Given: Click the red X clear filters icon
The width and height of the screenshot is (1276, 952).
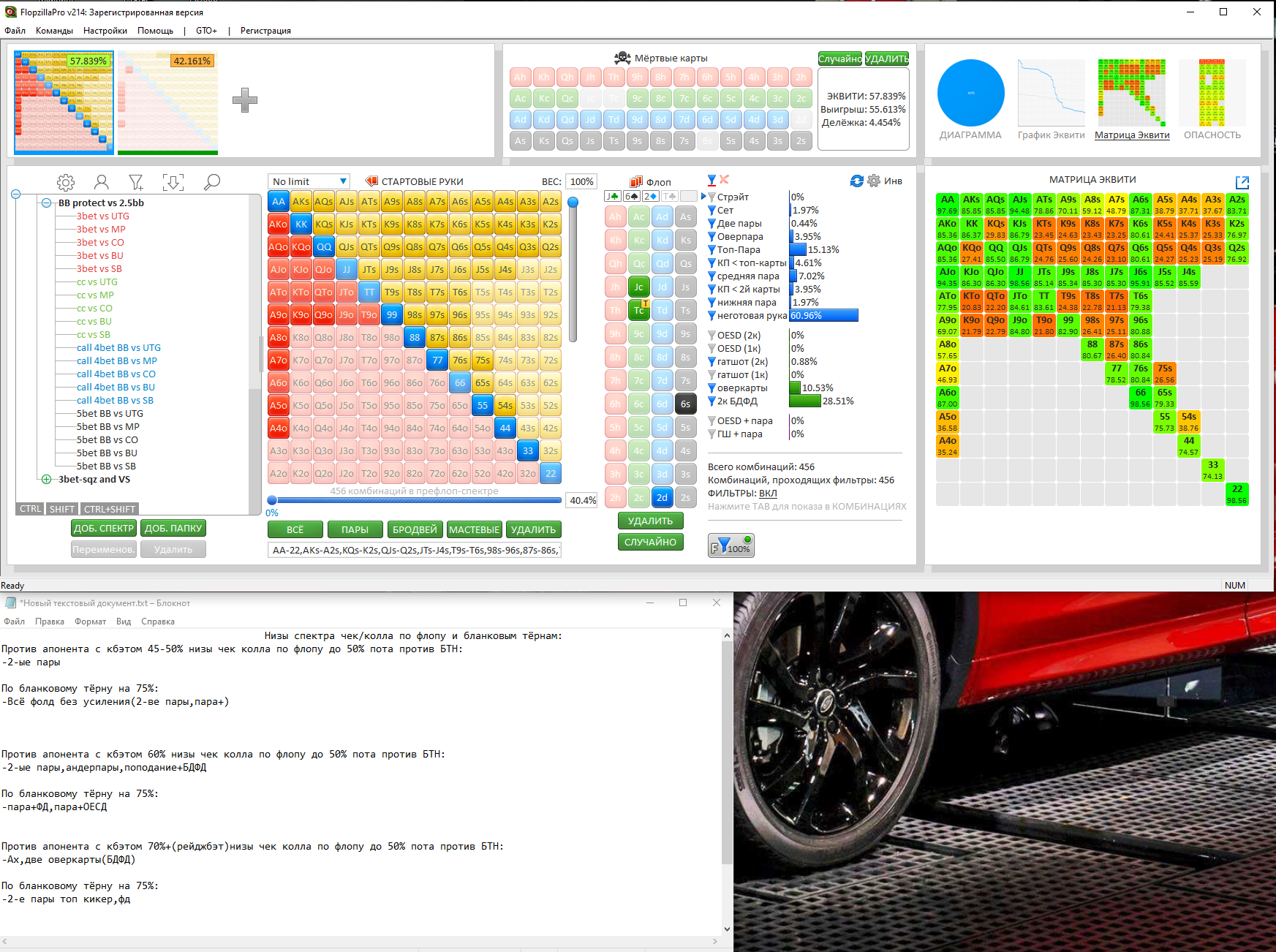Looking at the screenshot, I should point(724,180).
